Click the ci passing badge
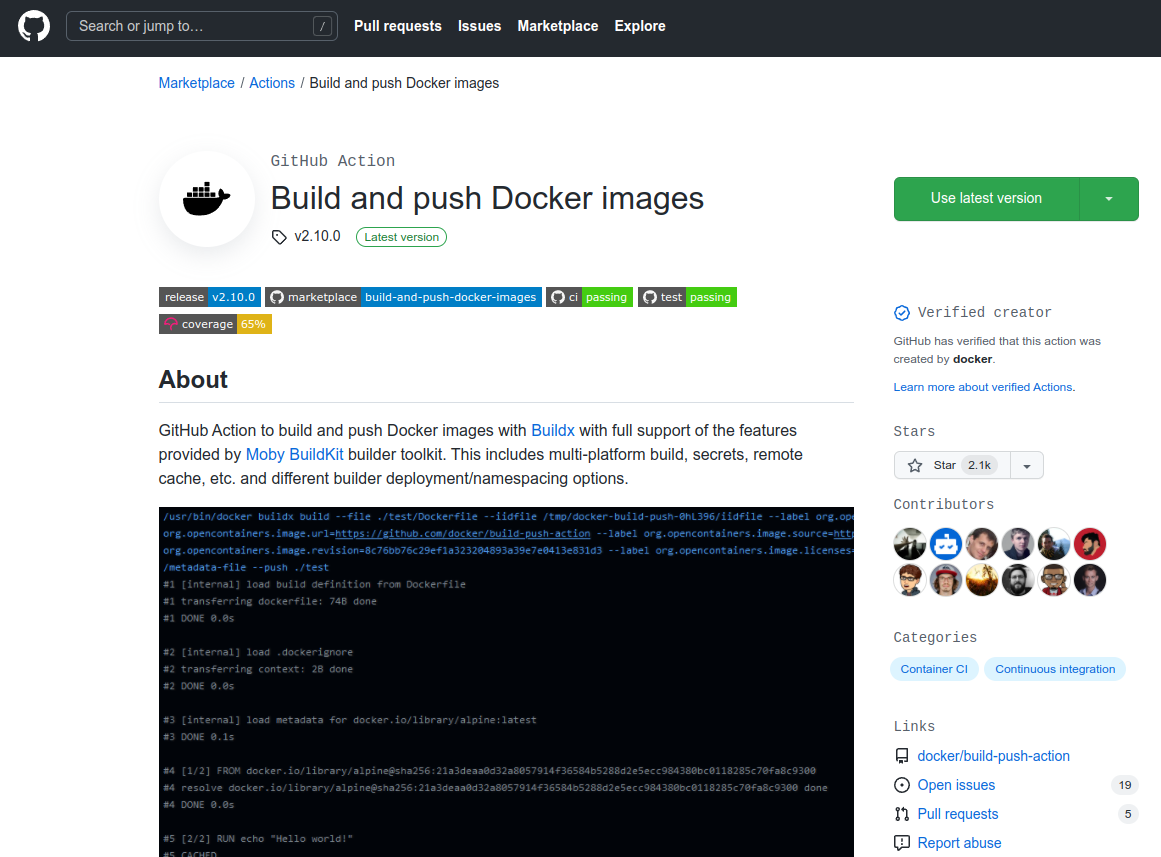This screenshot has height=857, width=1161. (x=589, y=297)
